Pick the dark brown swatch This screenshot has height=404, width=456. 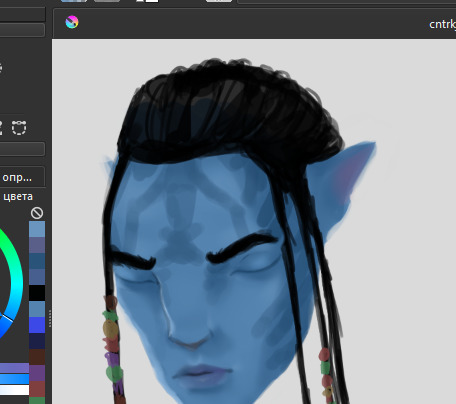coord(37,357)
